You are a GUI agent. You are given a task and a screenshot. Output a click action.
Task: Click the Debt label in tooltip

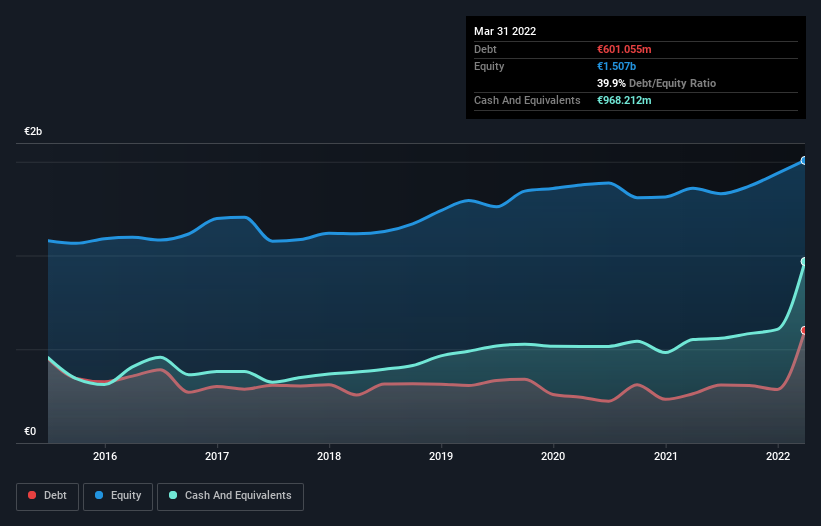click(485, 49)
